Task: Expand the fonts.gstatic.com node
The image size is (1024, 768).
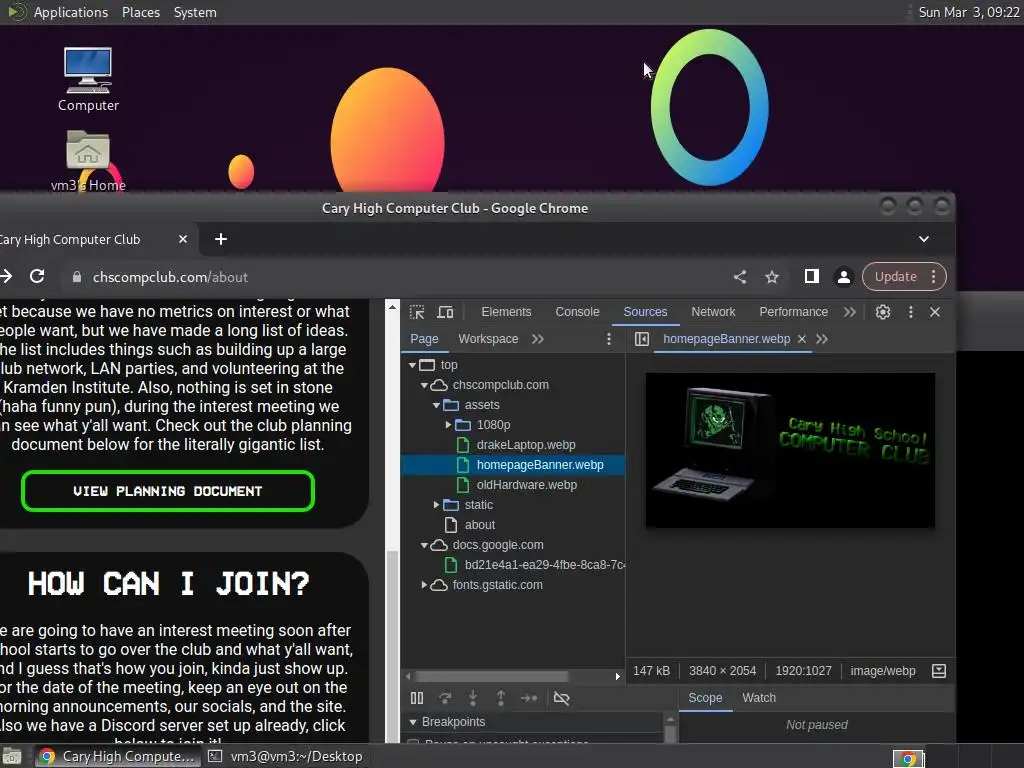Action: (x=424, y=585)
